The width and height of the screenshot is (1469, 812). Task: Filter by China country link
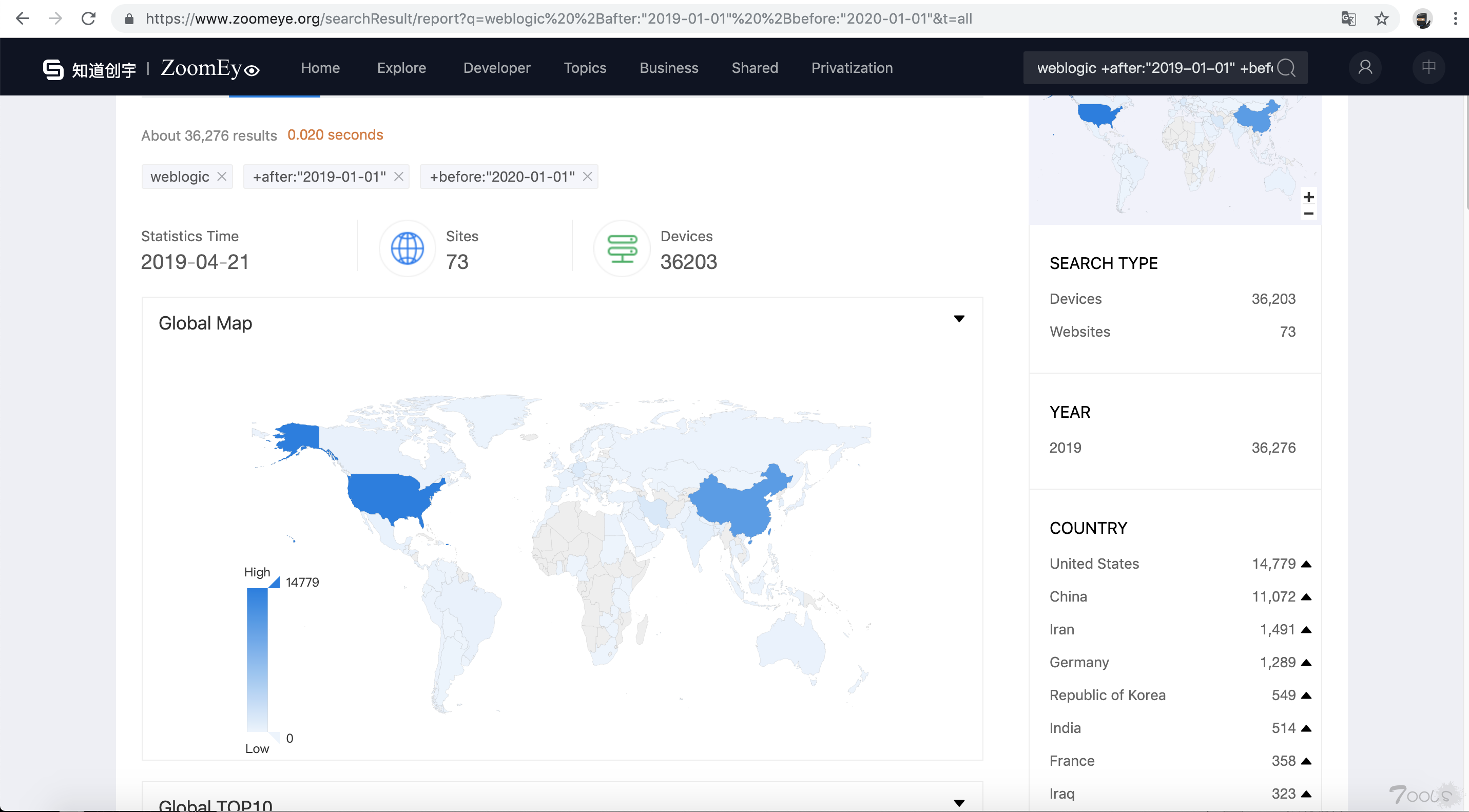click(x=1068, y=596)
